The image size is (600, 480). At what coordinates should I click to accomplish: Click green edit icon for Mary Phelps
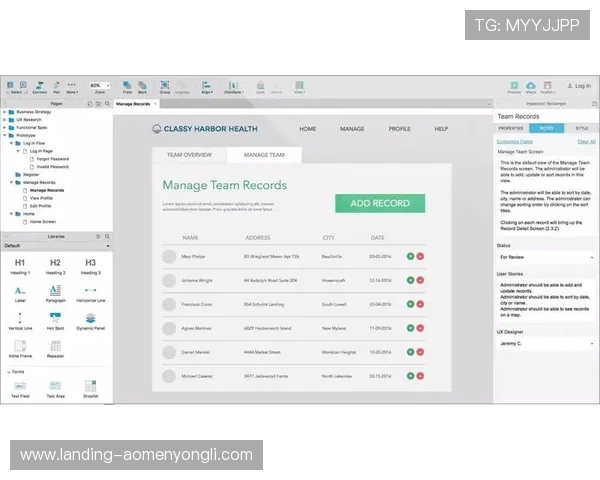coord(410,257)
